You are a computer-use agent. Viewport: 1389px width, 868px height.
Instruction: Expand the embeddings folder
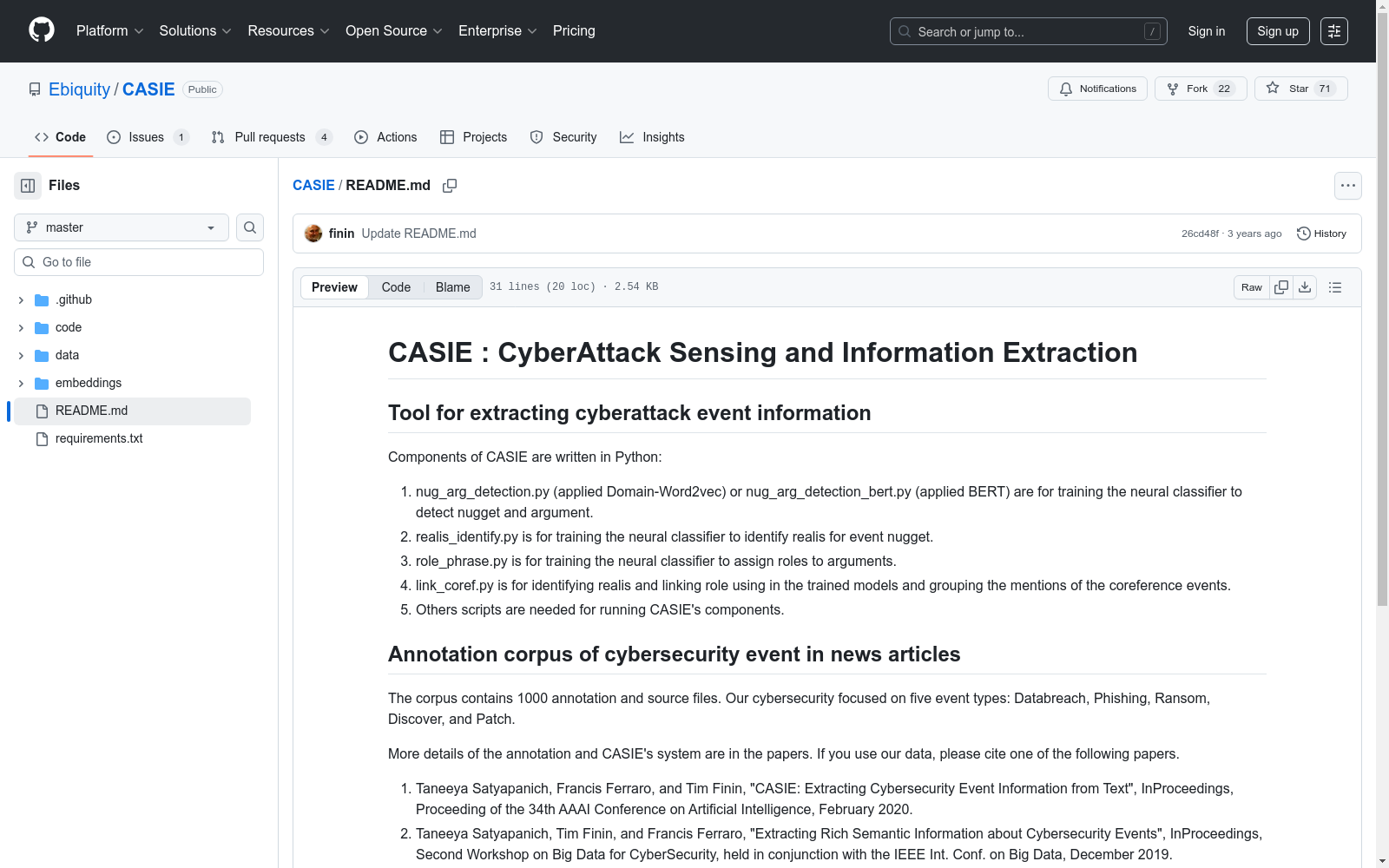[x=21, y=383]
